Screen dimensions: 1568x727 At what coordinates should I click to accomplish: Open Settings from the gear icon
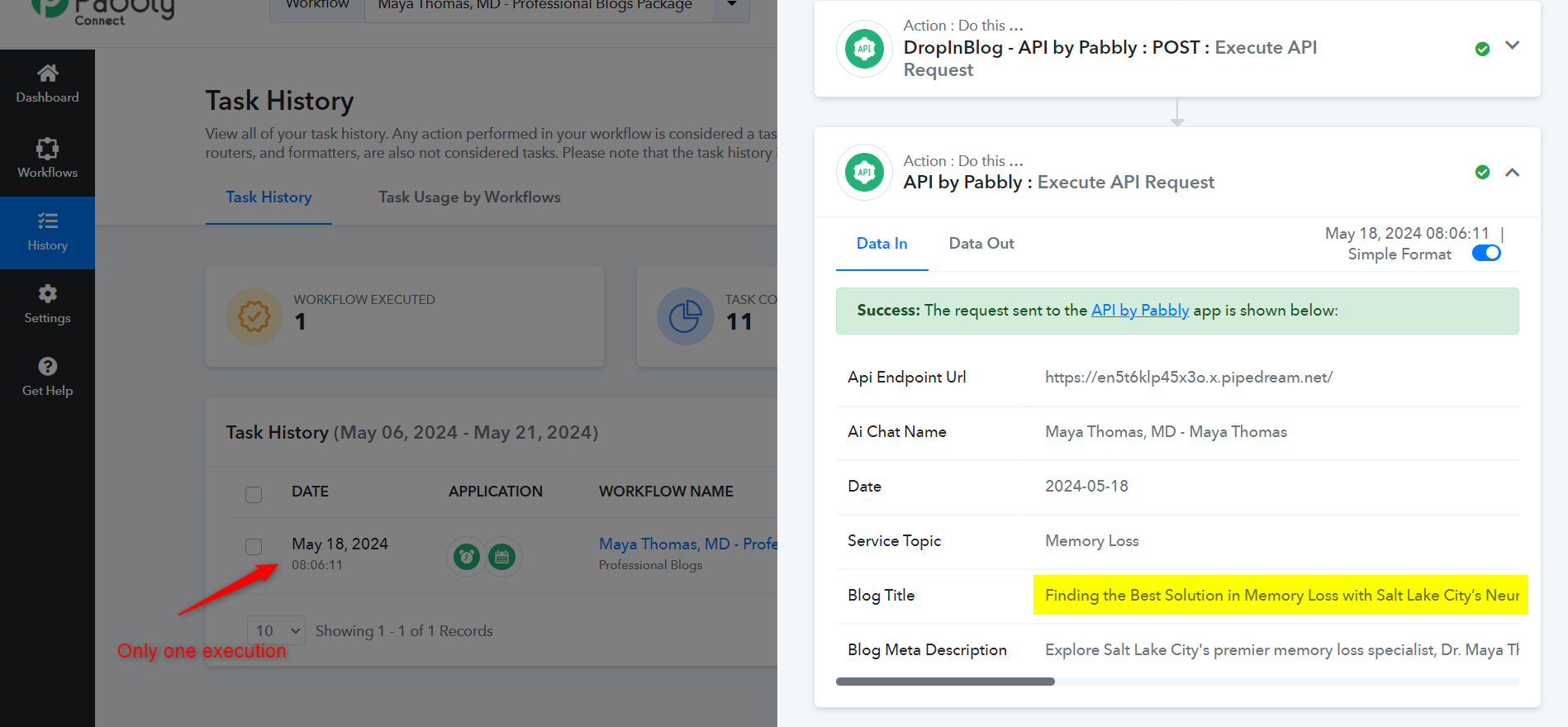pyautogui.click(x=47, y=293)
